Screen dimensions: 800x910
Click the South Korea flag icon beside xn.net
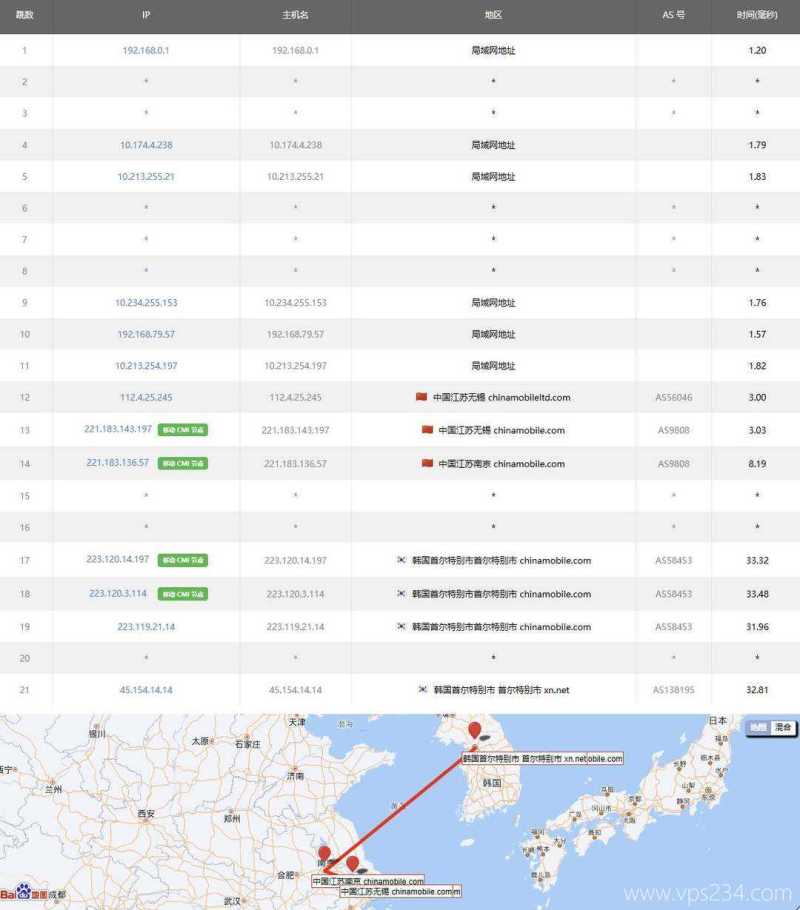(425, 689)
